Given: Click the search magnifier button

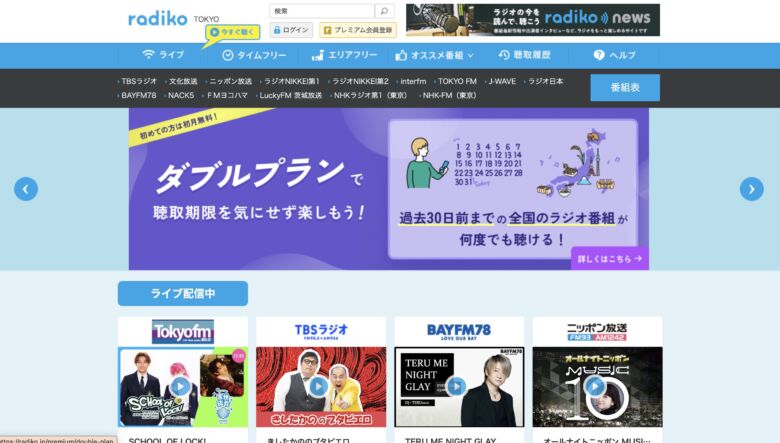Looking at the screenshot, I should pyautogui.click(x=384, y=10).
